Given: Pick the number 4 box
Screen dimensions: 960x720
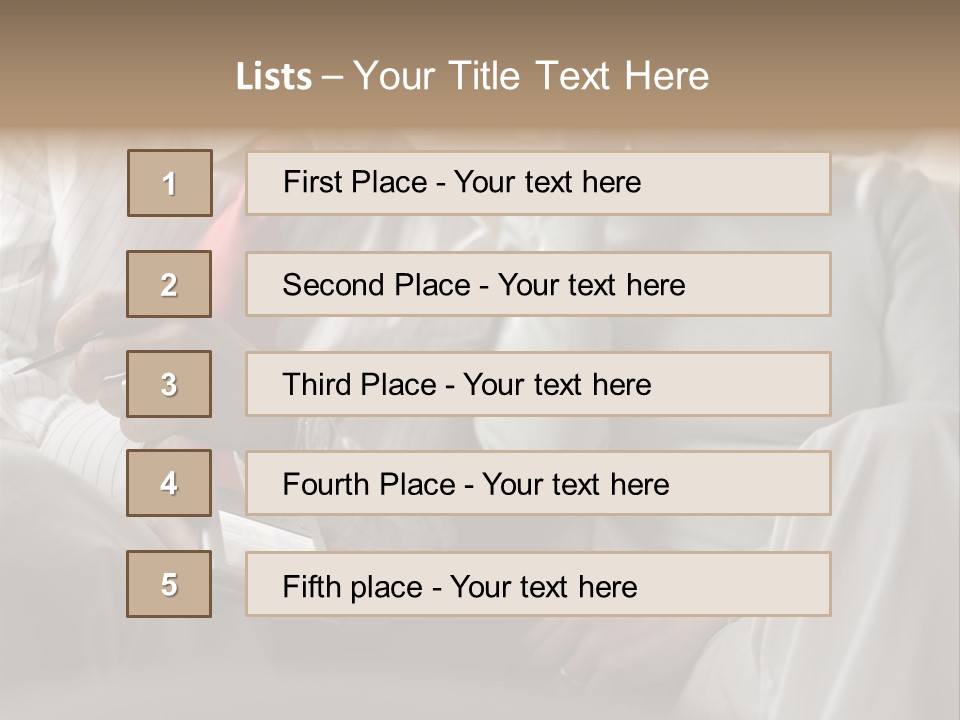Looking at the screenshot, I should pos(169,483).
